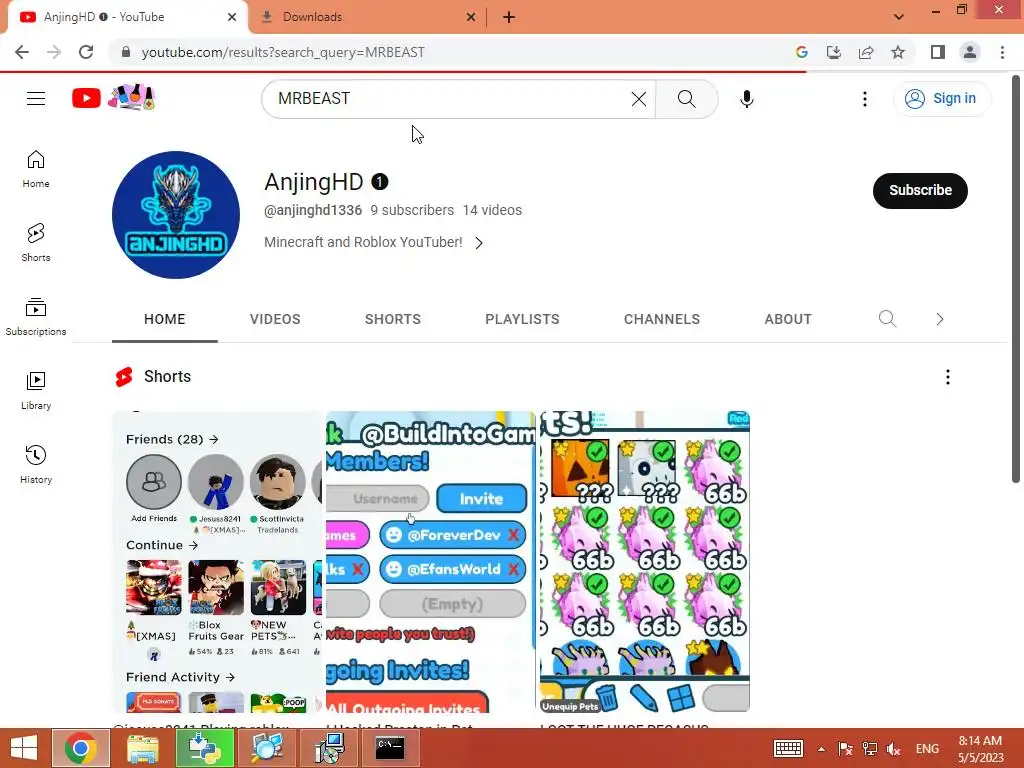Image resolution: width=1024 pixels, height=768 pixels.
Task: Start voice search with microphone
Action: 746,99
